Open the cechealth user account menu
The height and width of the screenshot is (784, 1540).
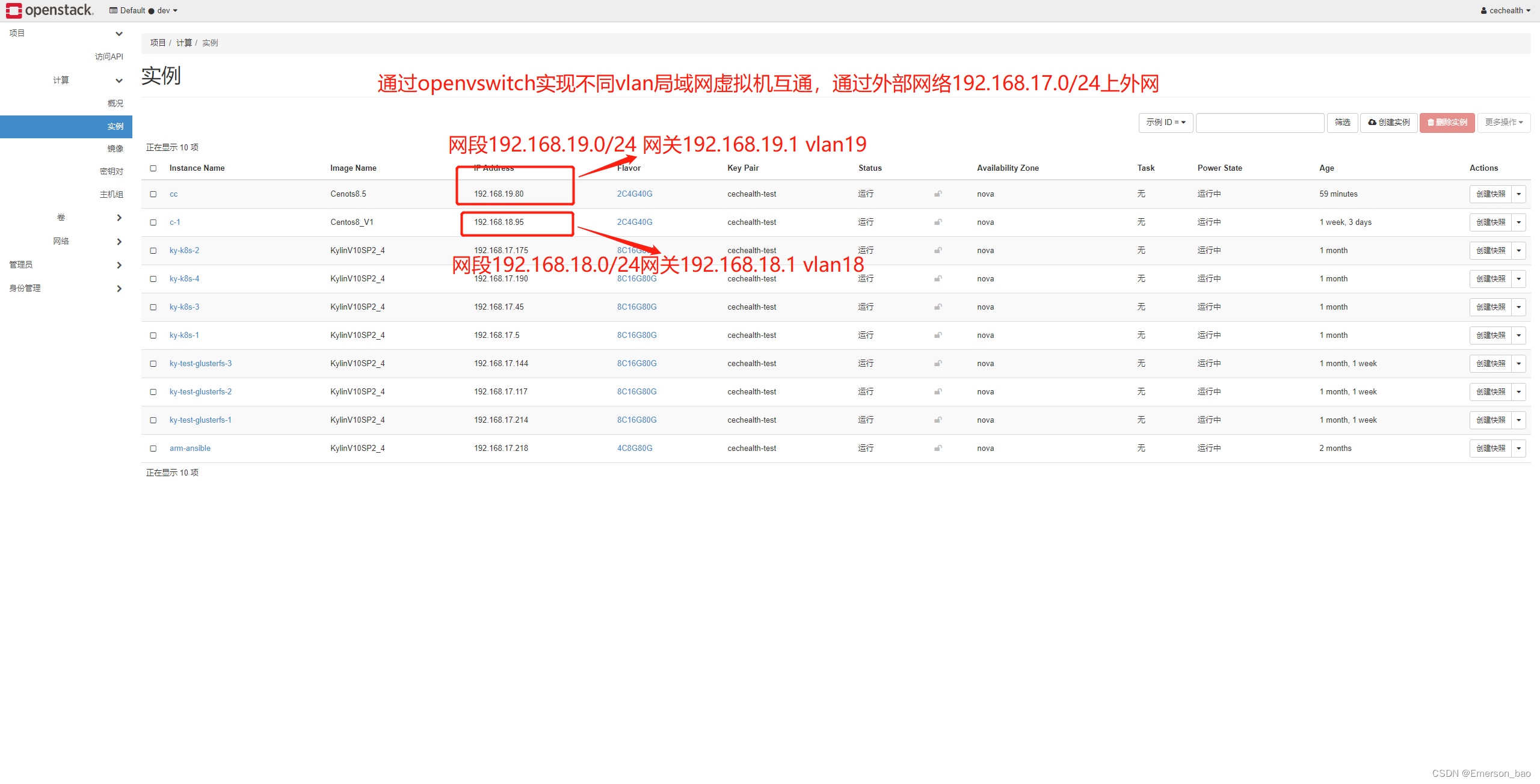tap(1505, 10)
